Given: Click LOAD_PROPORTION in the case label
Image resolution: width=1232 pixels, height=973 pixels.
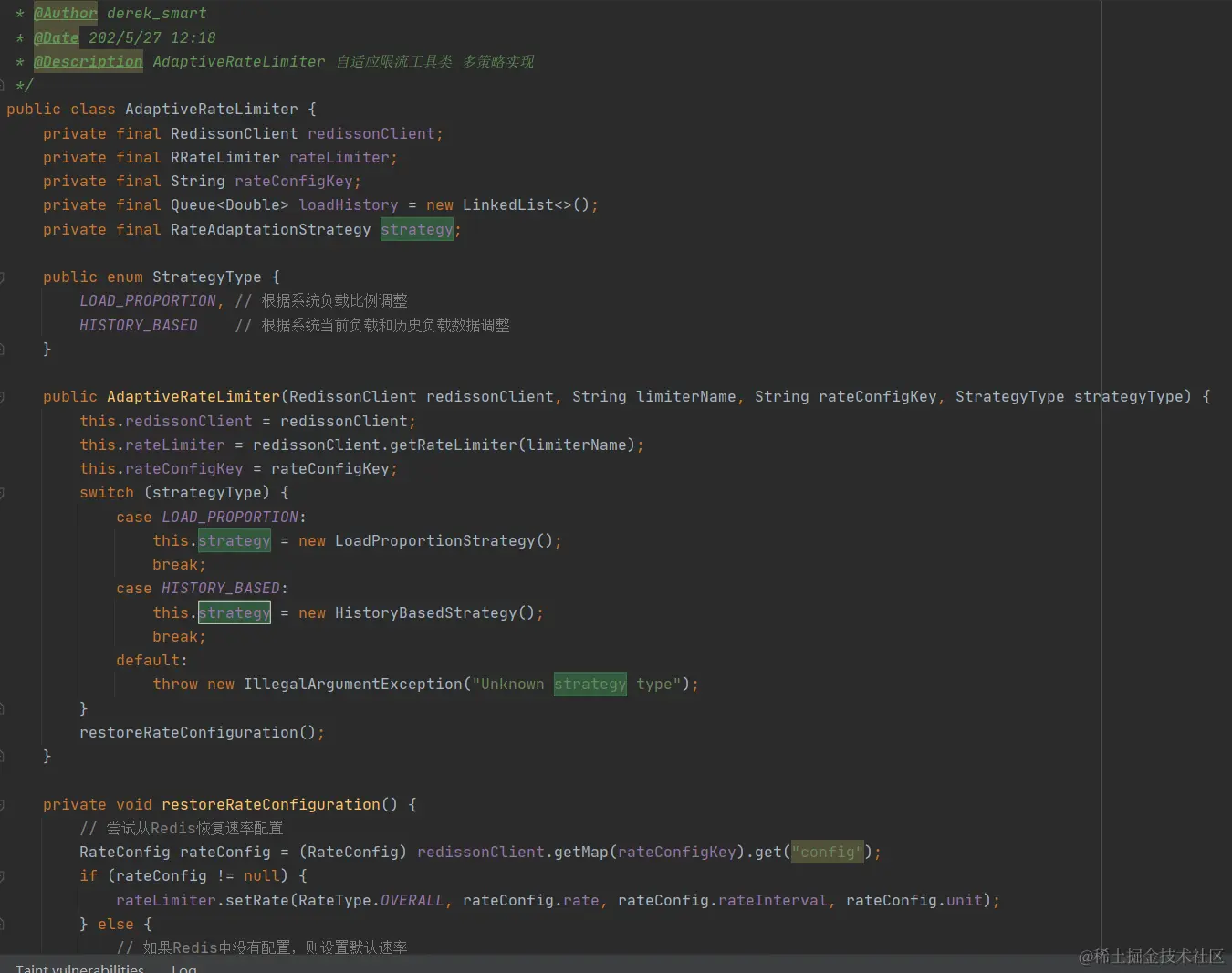Looking at the screenshot, I should pos(230,517).
